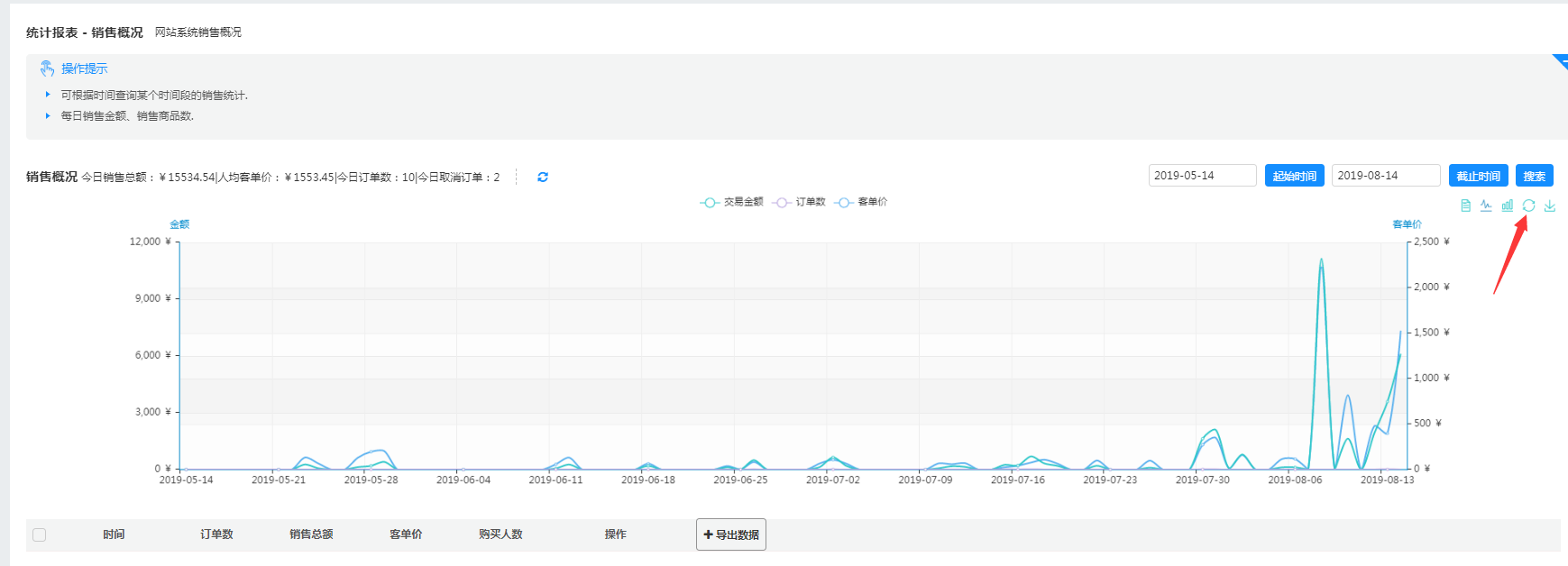The image size is (1568, 566).
Task: Click the 起始时间 button
Action: [x=1294, y=176]
